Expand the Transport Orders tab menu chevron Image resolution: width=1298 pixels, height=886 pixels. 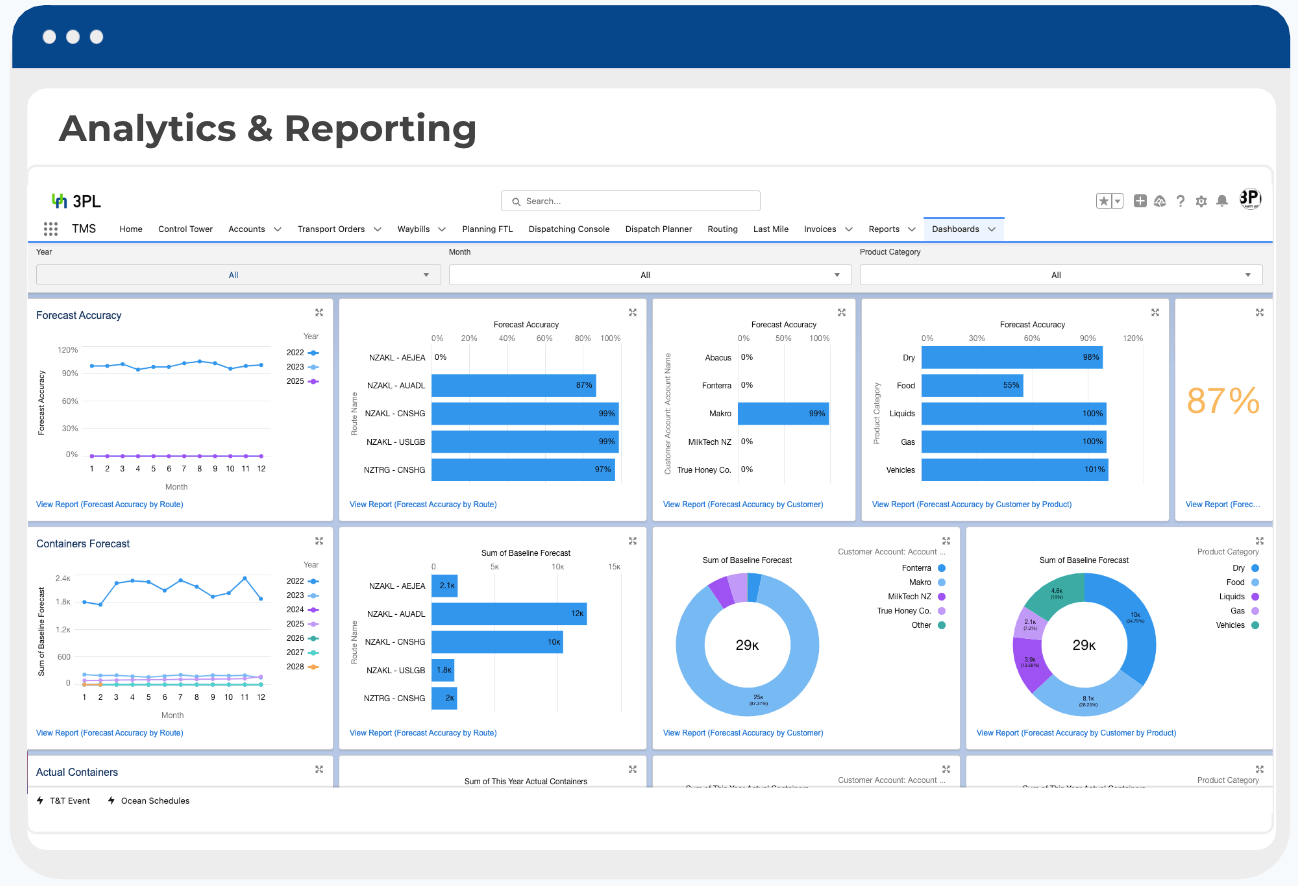(378, 229)
